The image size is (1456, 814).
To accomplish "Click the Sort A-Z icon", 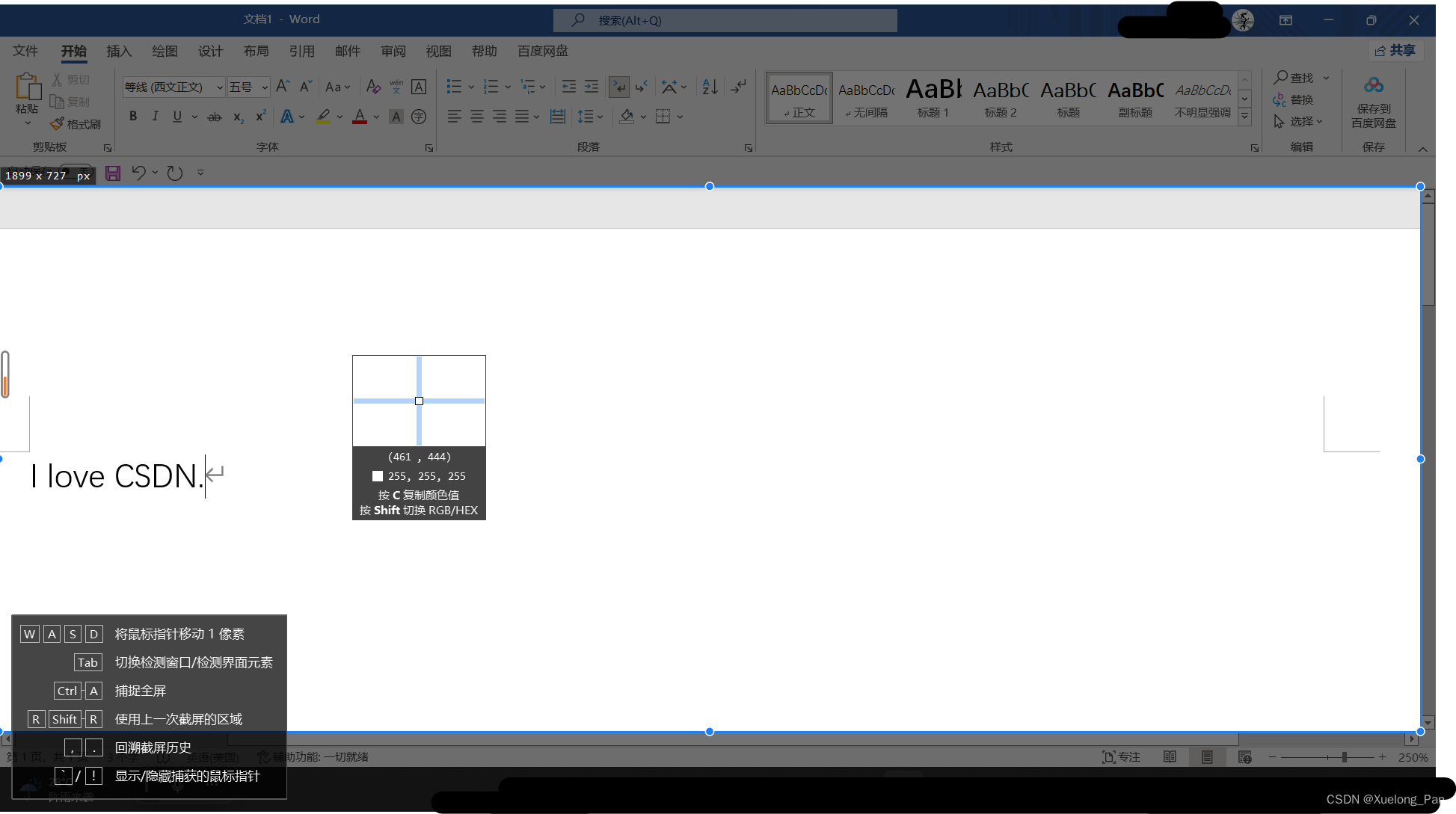I will (x=710, y=87).
